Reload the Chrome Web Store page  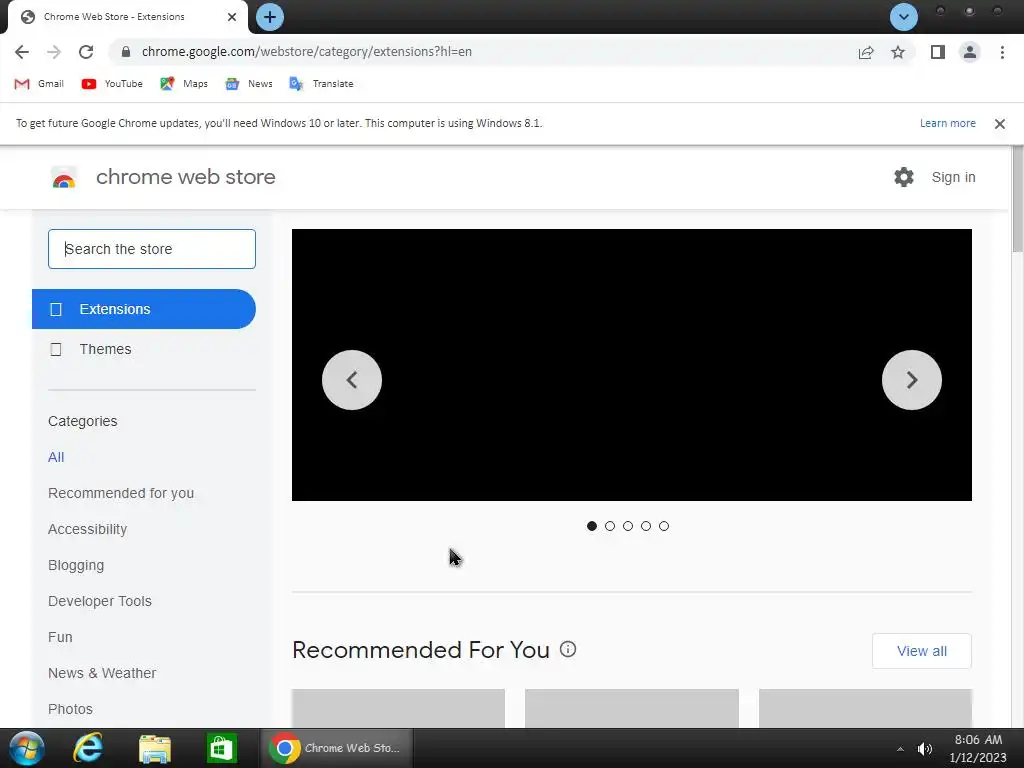86,52
